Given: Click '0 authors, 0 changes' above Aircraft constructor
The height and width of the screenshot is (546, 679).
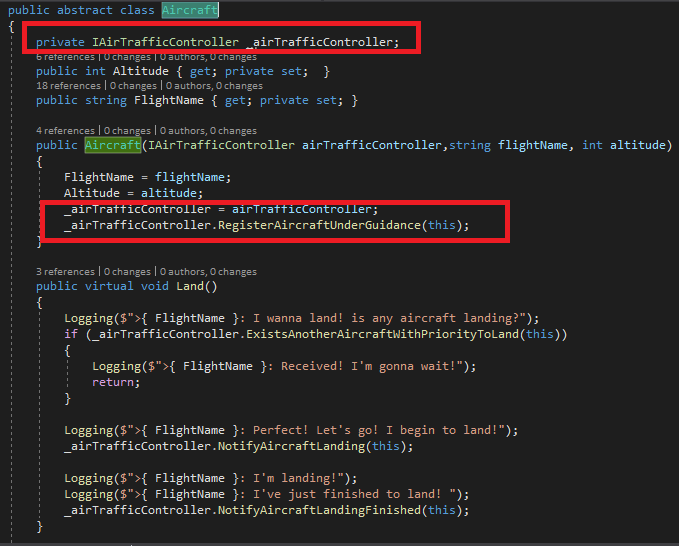Looking at the screenshot, I should pyautogui.click(x=208, y=130).
